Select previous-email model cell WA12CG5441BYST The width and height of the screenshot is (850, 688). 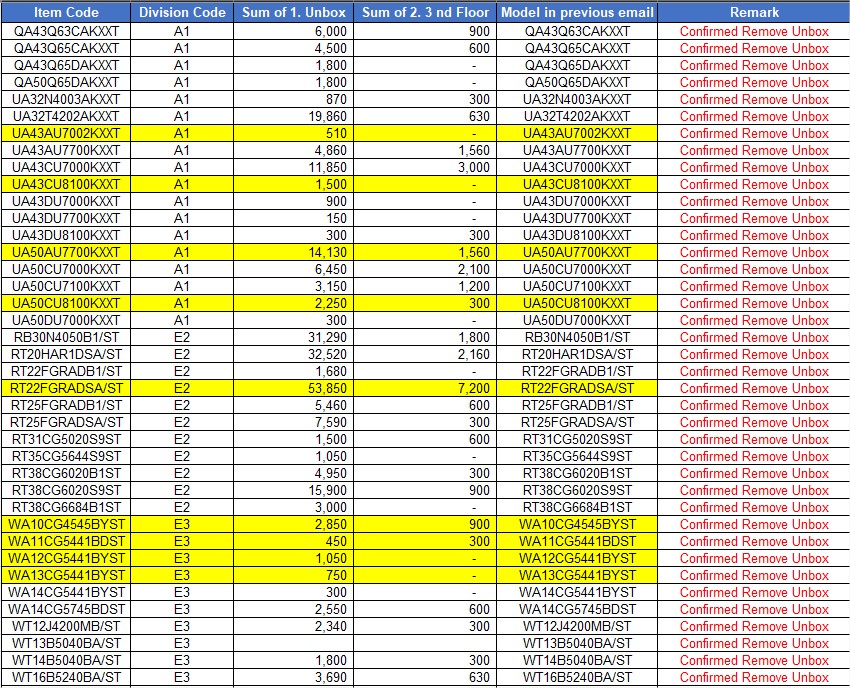[577, 558]
